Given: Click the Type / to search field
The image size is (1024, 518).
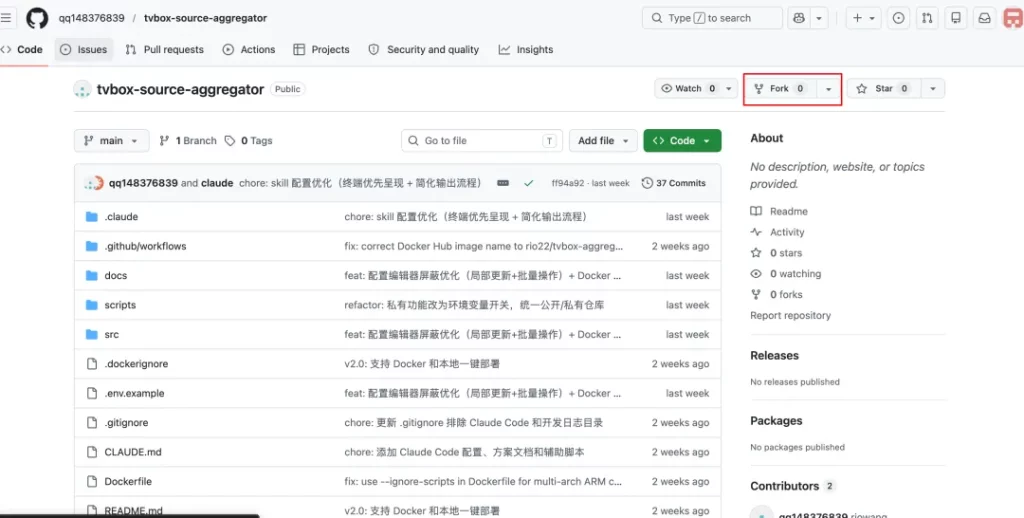Looking at the screenshot, I should [x=712, y=18].
